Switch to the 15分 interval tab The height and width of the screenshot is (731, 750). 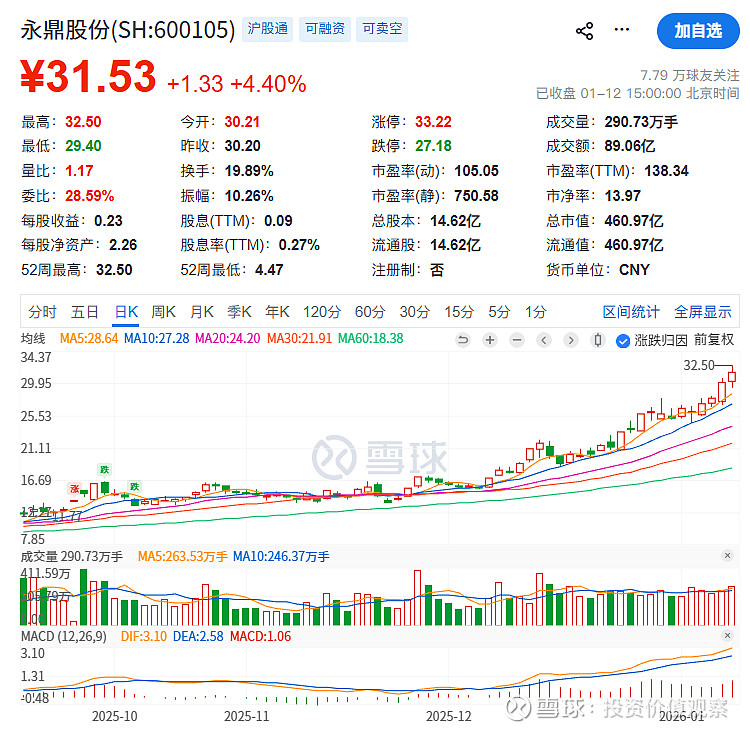coord(459,312)
